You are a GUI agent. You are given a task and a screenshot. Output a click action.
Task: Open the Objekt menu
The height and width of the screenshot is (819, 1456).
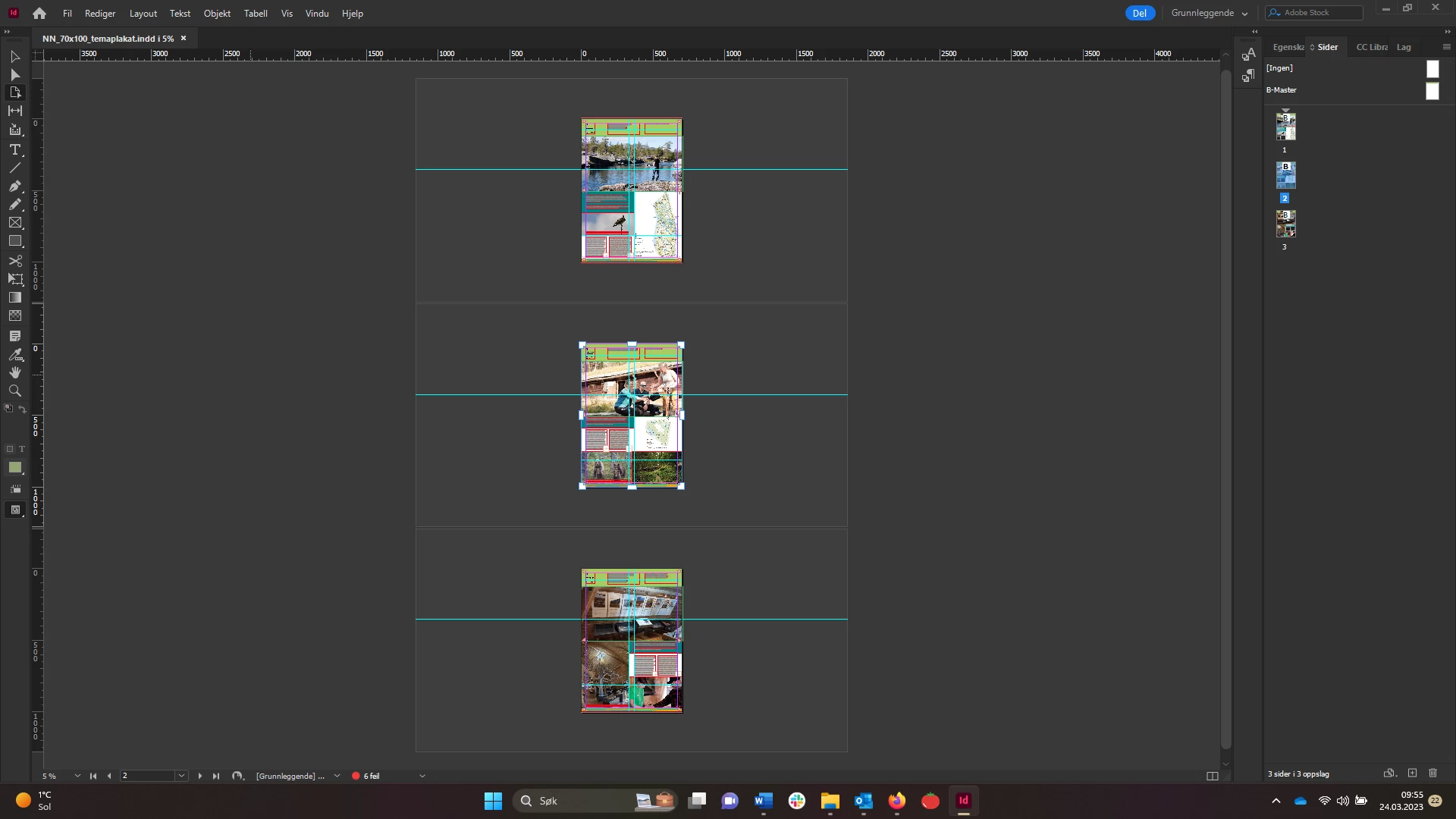click(x=217, y=14)
